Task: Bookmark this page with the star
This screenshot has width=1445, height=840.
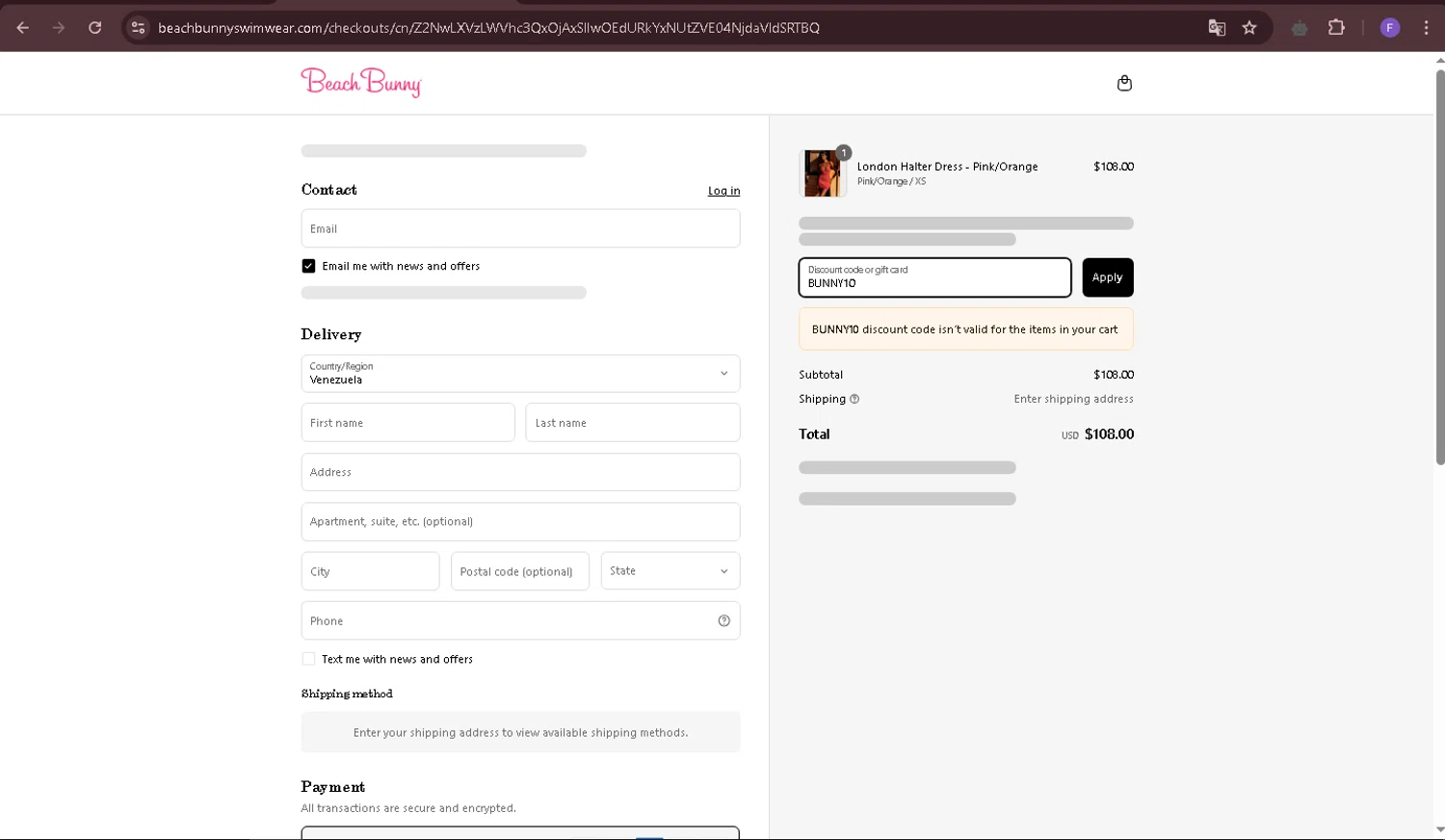Action: [1249, 28]
